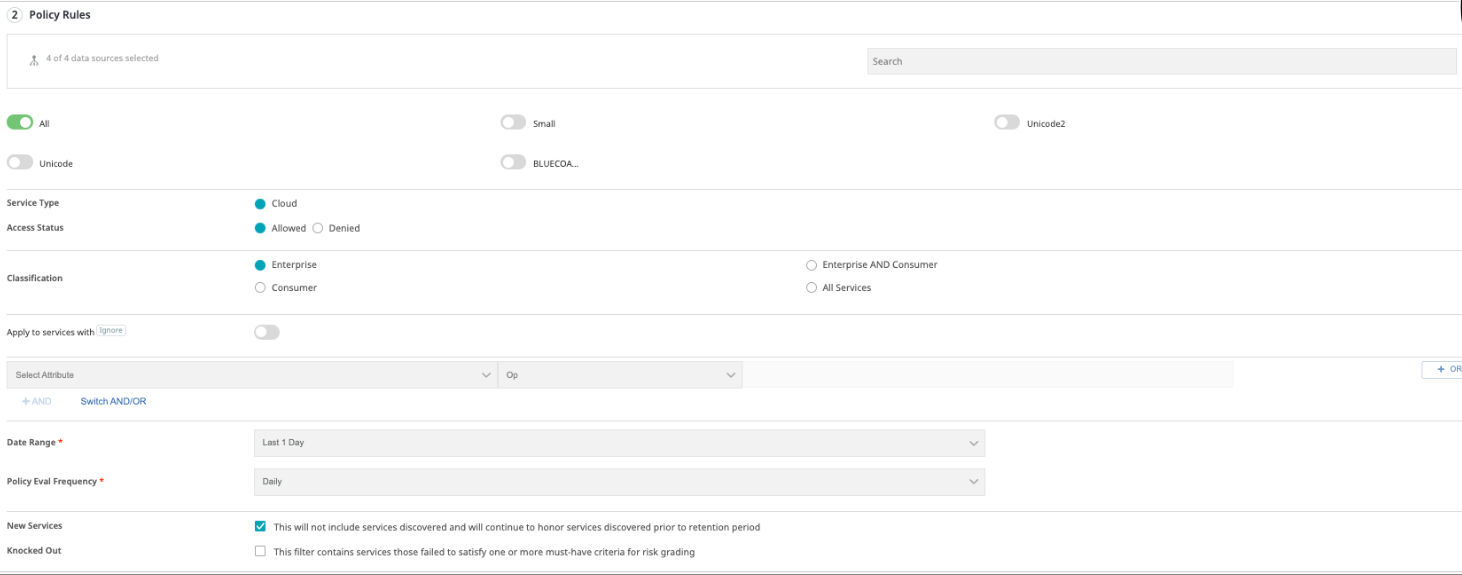The width and height of the screenshot is (1462, 575).
Task: Click the Ignore tag beside Apply to services
Action: [111, 330]
